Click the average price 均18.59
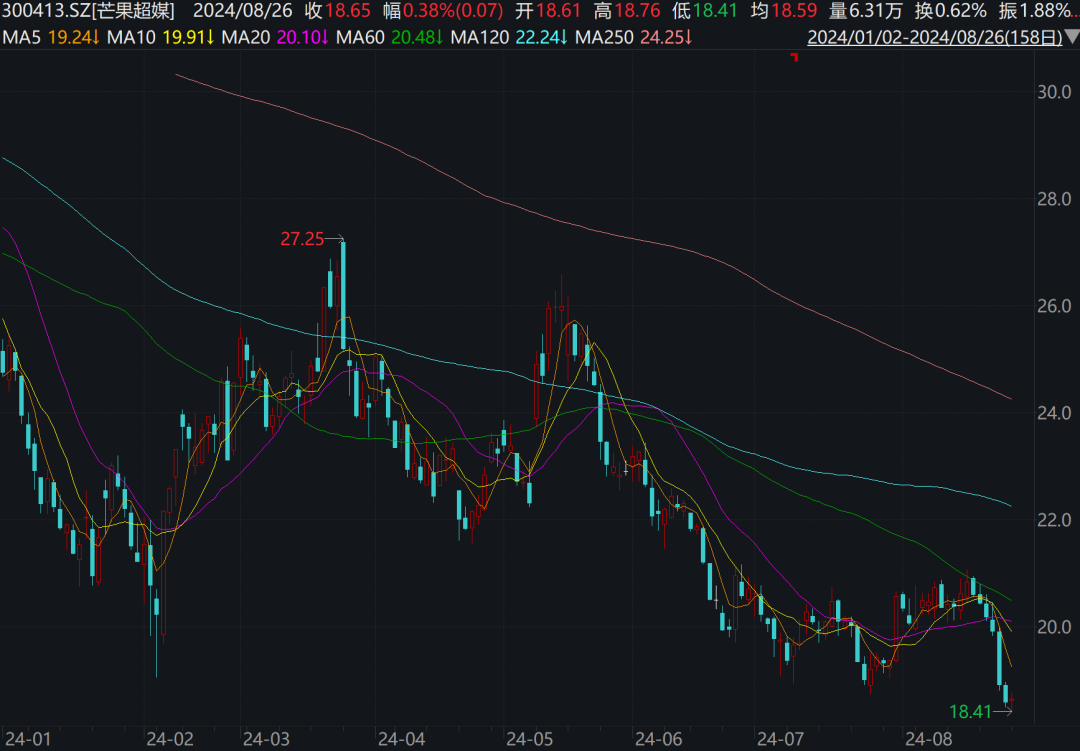 click(784, 11)
